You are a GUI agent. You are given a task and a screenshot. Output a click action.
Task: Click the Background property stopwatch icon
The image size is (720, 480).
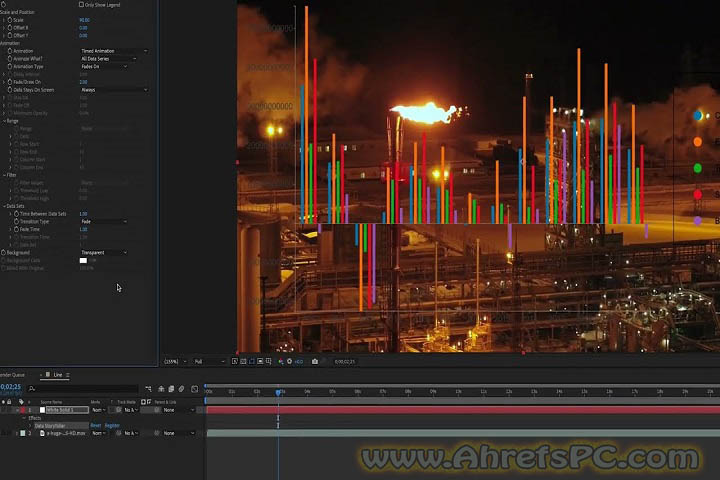click(4, 253)
